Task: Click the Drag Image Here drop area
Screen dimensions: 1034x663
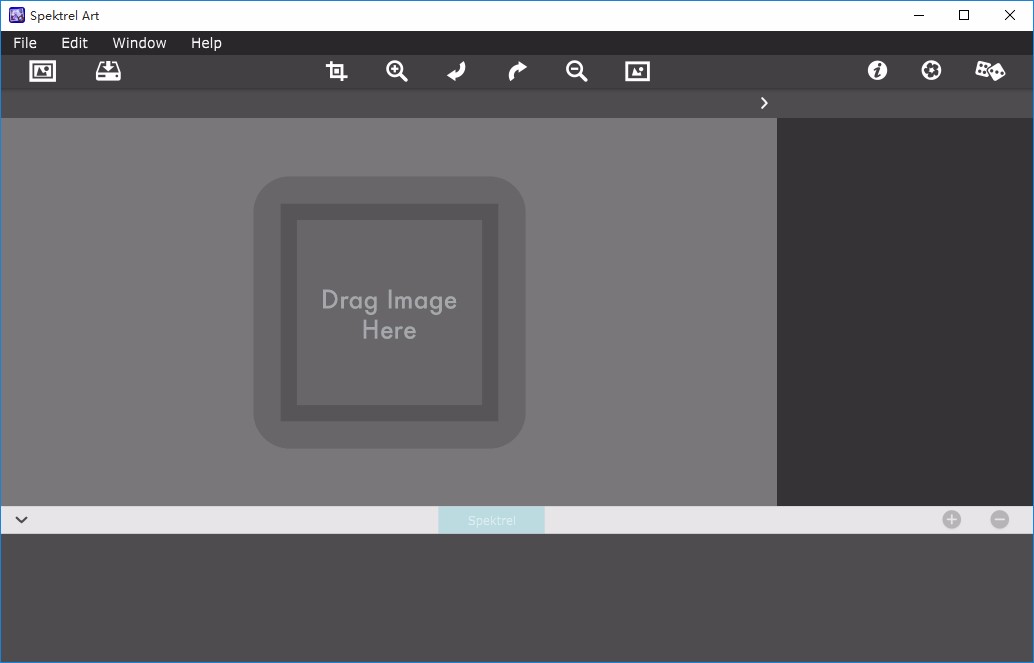Action: [389, 313]
